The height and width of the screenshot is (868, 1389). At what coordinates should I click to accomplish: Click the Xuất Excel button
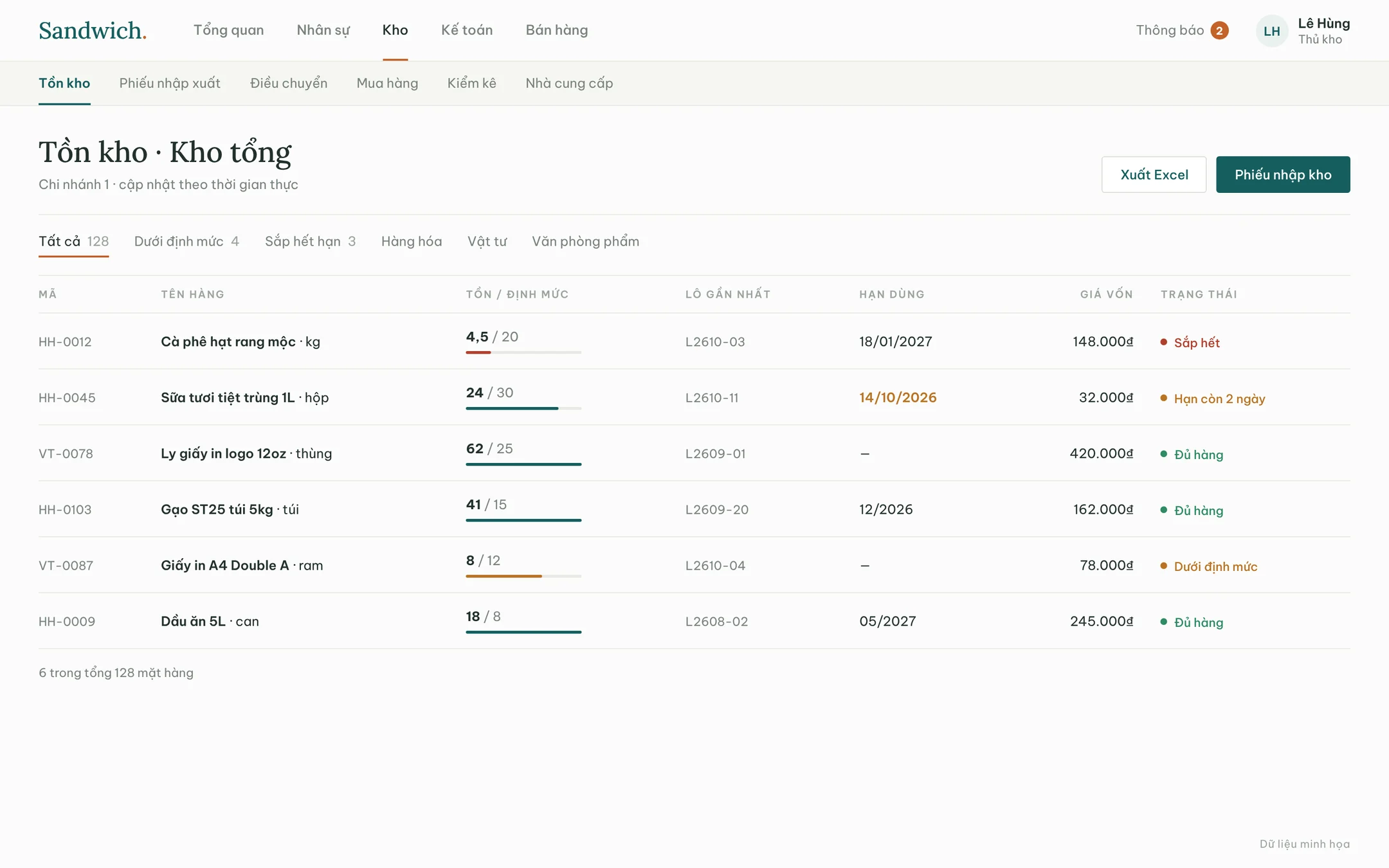[1154, 174]
